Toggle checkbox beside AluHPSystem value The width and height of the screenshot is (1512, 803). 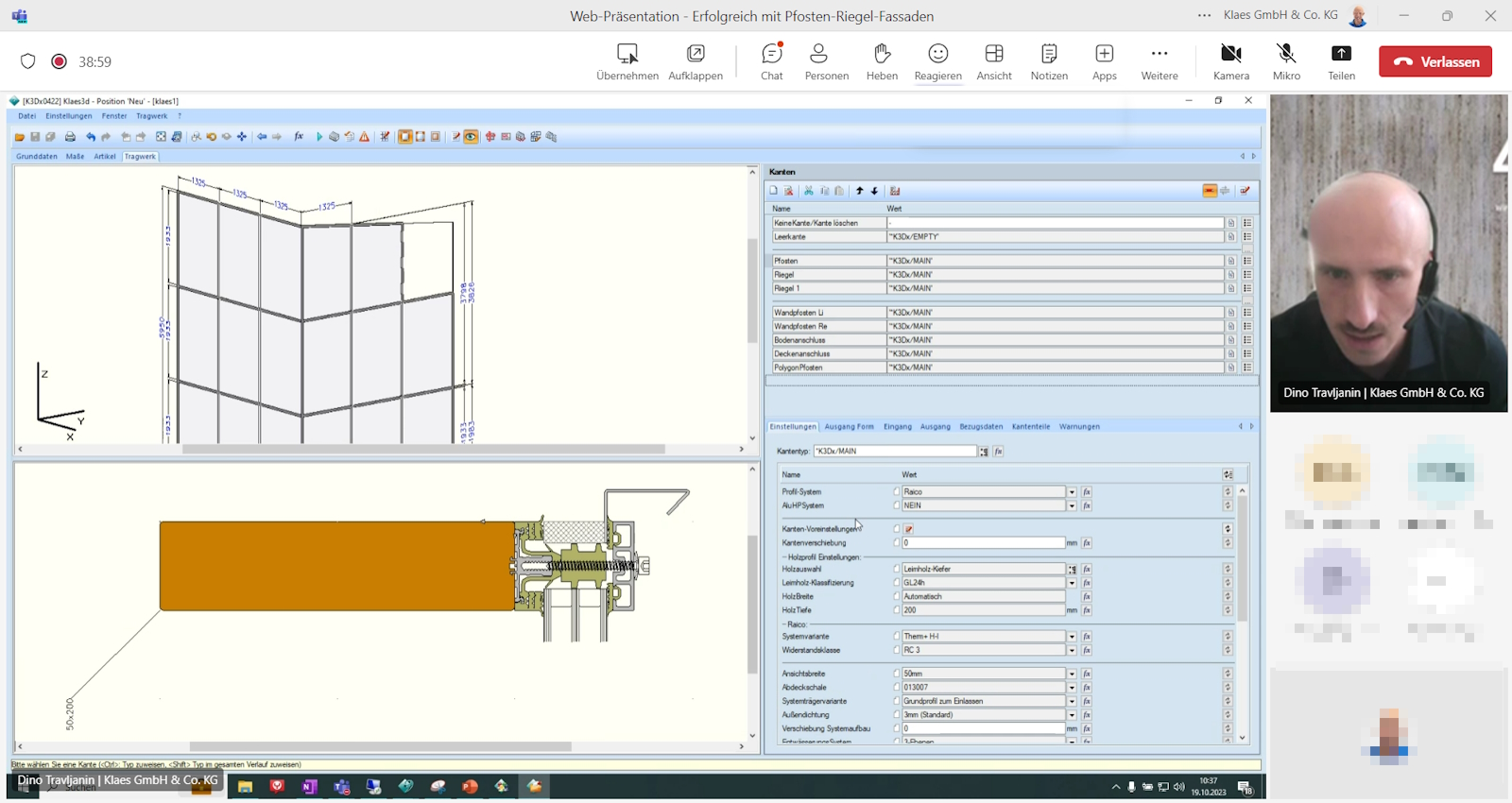click(x=897, y=505)
